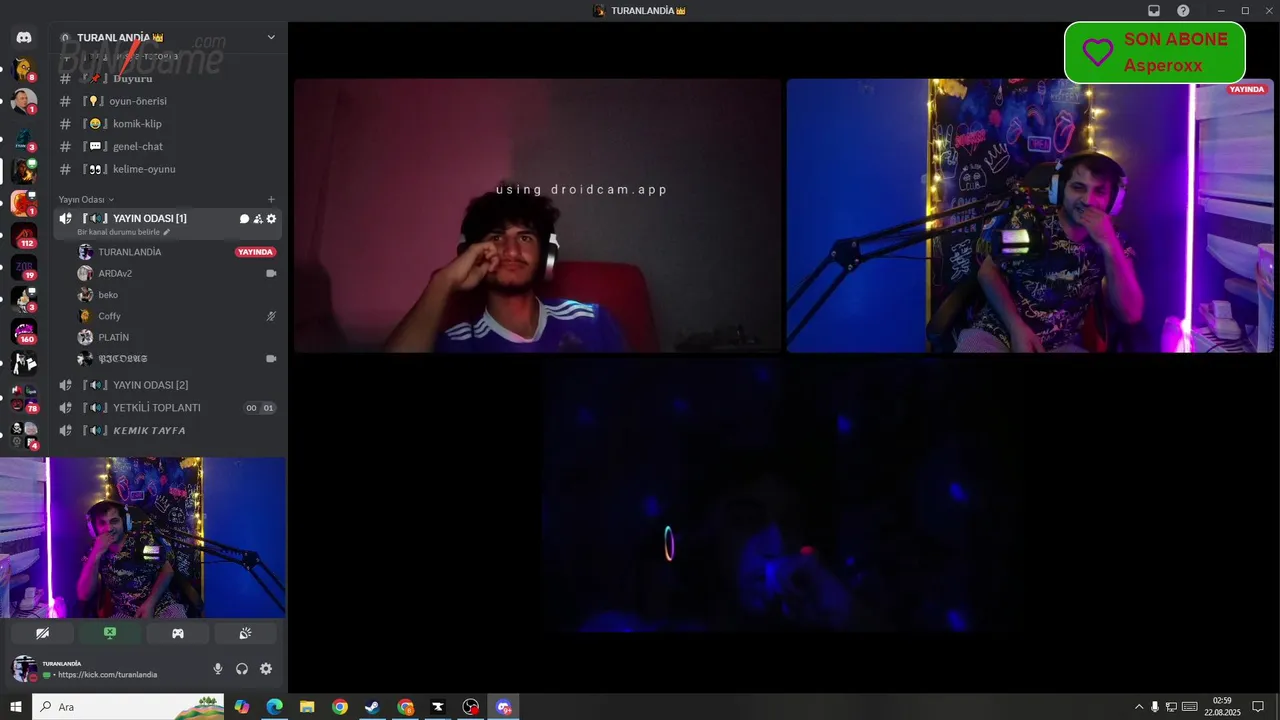This screenshot has height=720, width=1280.
Task: Open the TURANLANDİA user avatar in user panel
Action: click(x=24, y=668)
